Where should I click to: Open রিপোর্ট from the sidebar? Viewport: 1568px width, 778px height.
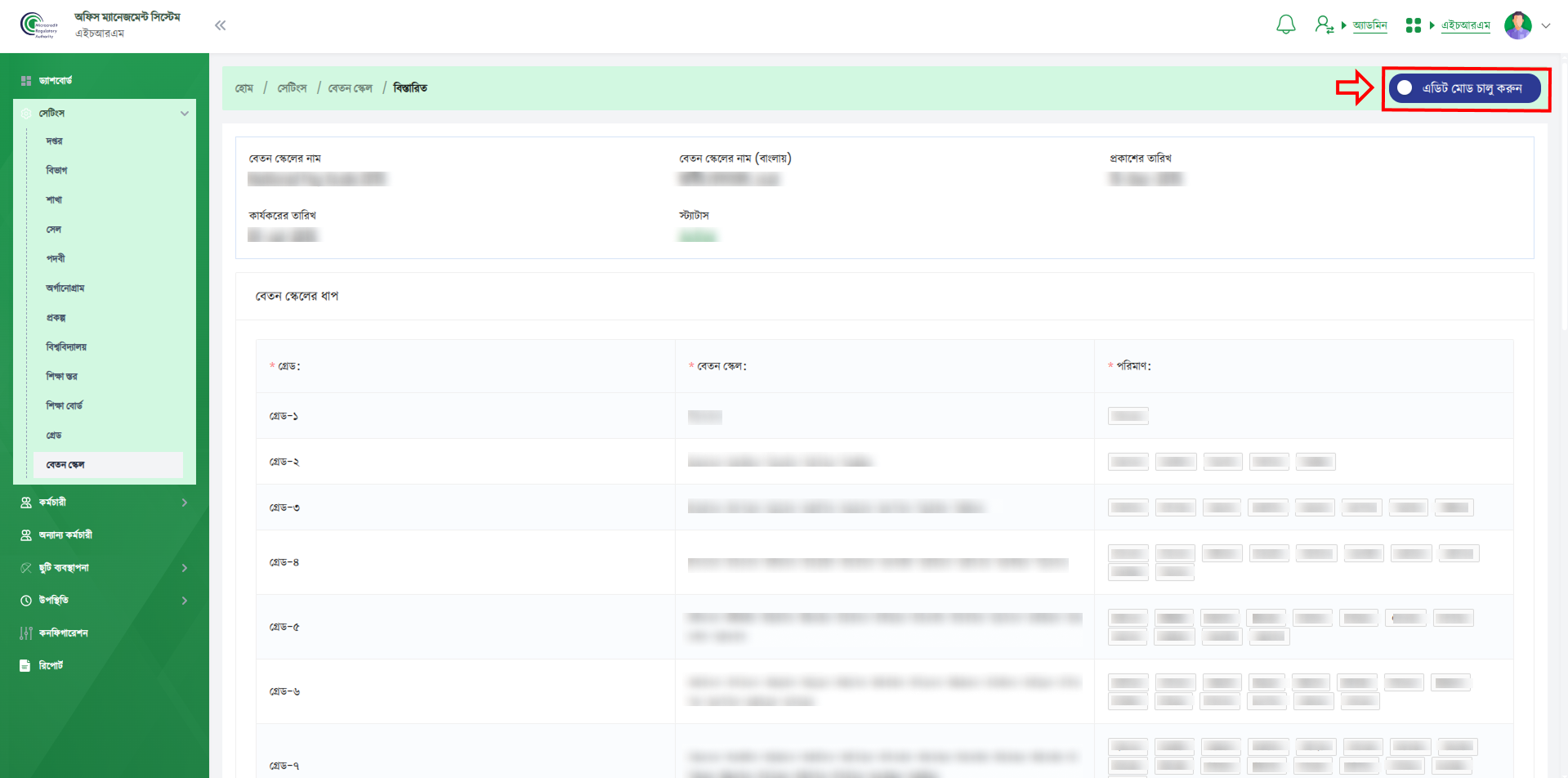click(51, 665)
